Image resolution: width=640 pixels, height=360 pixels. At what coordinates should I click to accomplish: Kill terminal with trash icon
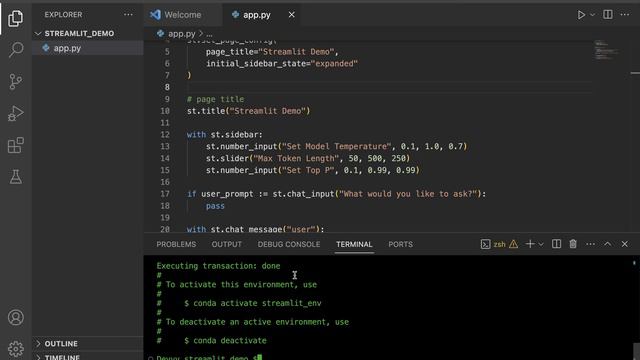[573, 244]
